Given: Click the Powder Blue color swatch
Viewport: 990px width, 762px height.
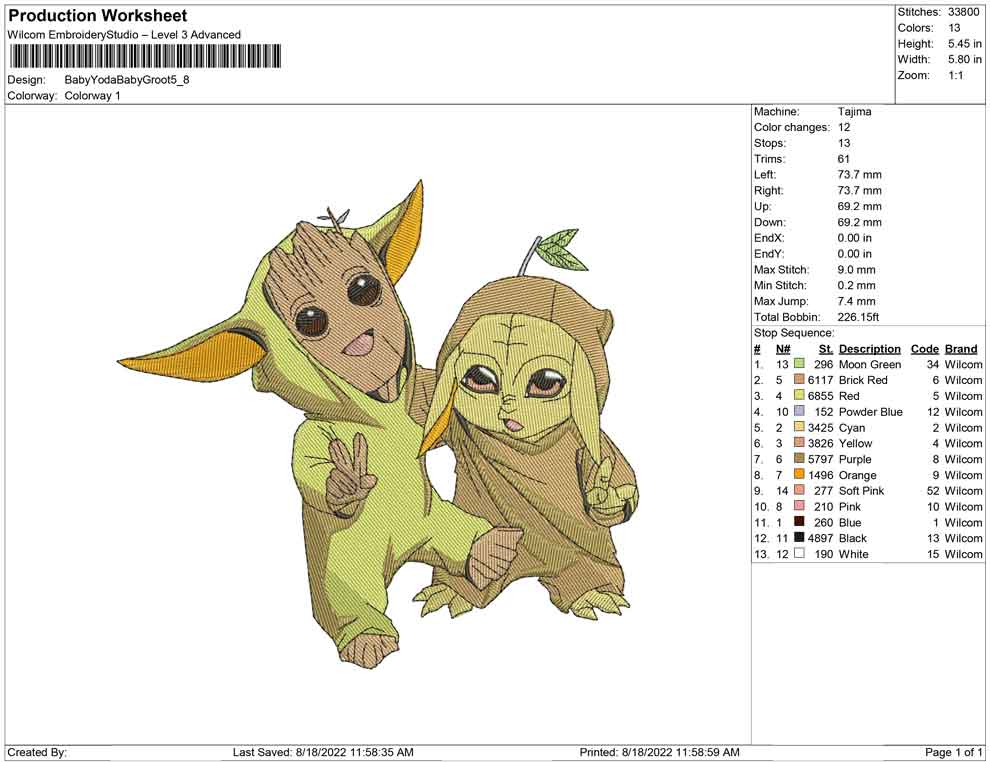Looking at the screenshot, I should [x=799, y=412].
